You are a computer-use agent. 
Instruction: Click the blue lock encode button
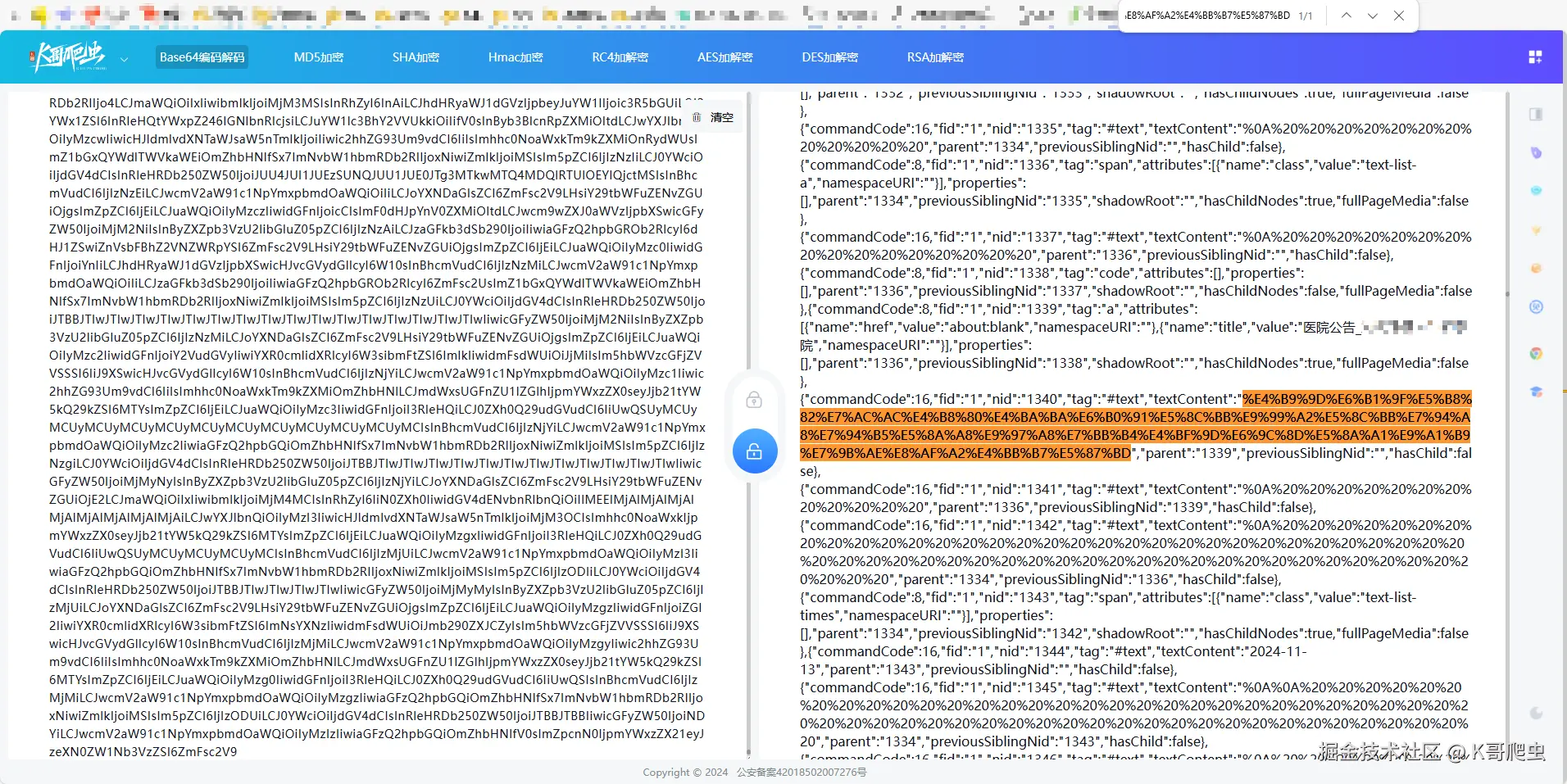[x=755, y=451]
